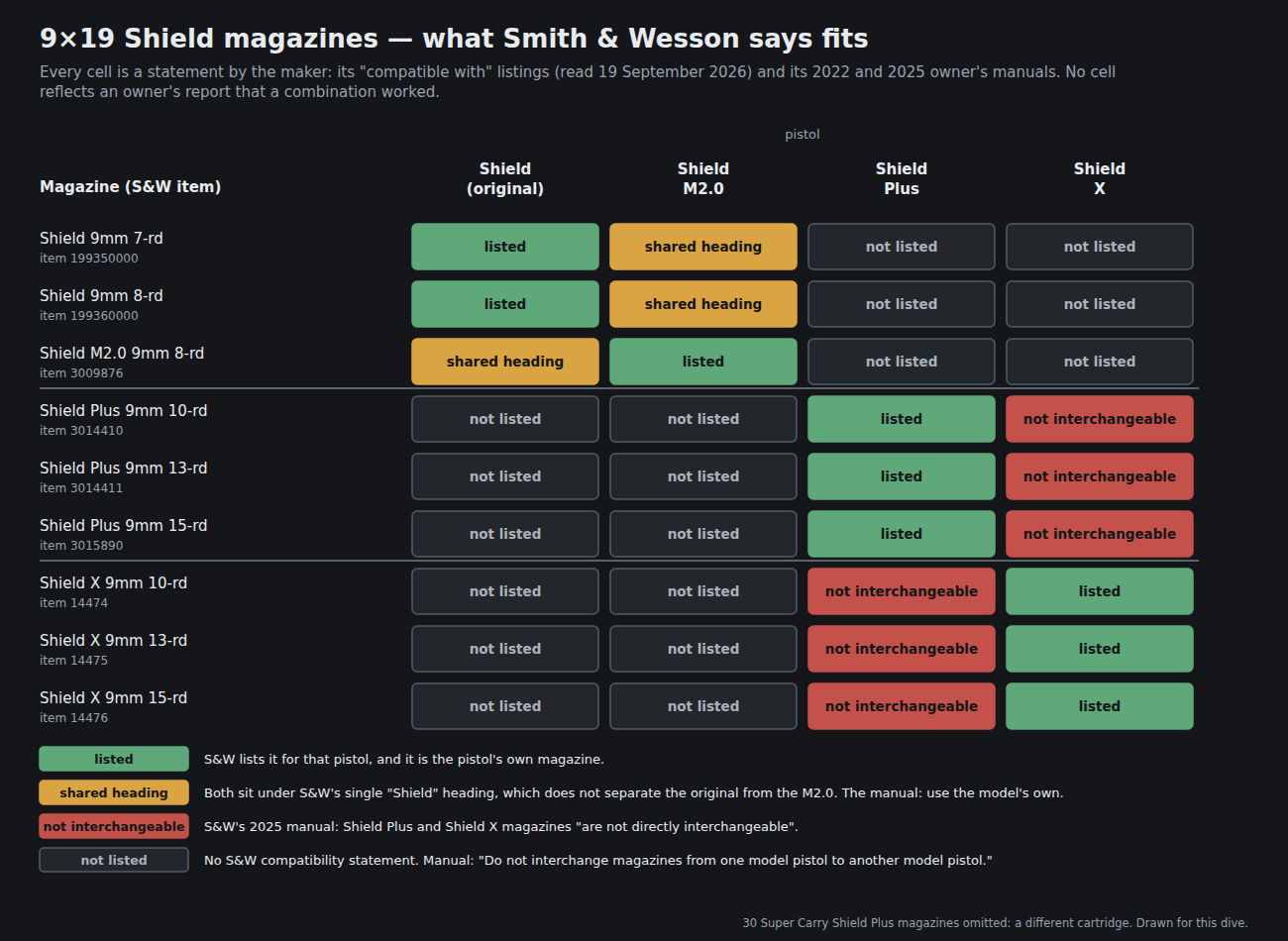Click the item 3015890 number

click(81, 546)
